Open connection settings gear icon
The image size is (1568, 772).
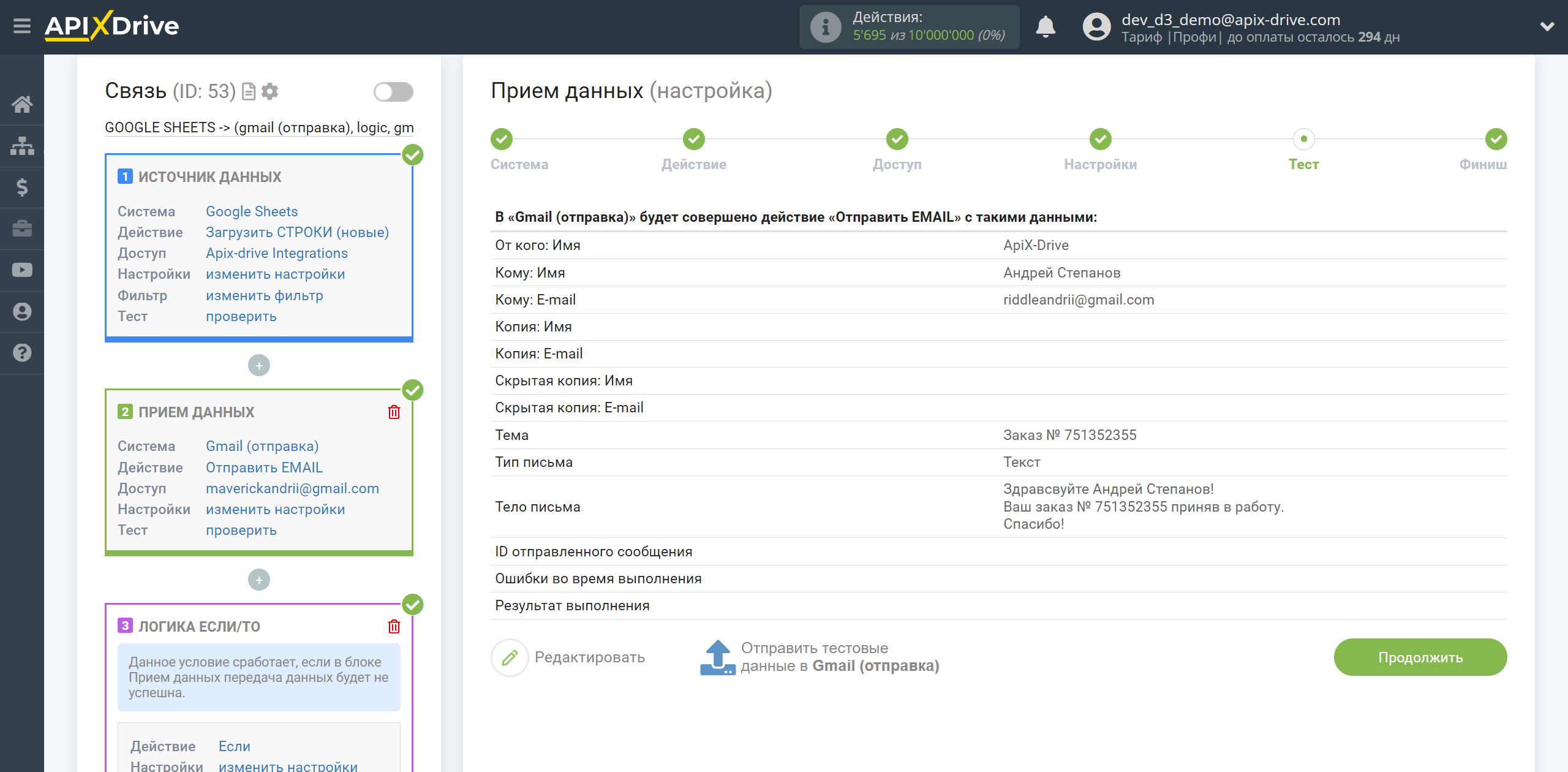click(269, 91)
